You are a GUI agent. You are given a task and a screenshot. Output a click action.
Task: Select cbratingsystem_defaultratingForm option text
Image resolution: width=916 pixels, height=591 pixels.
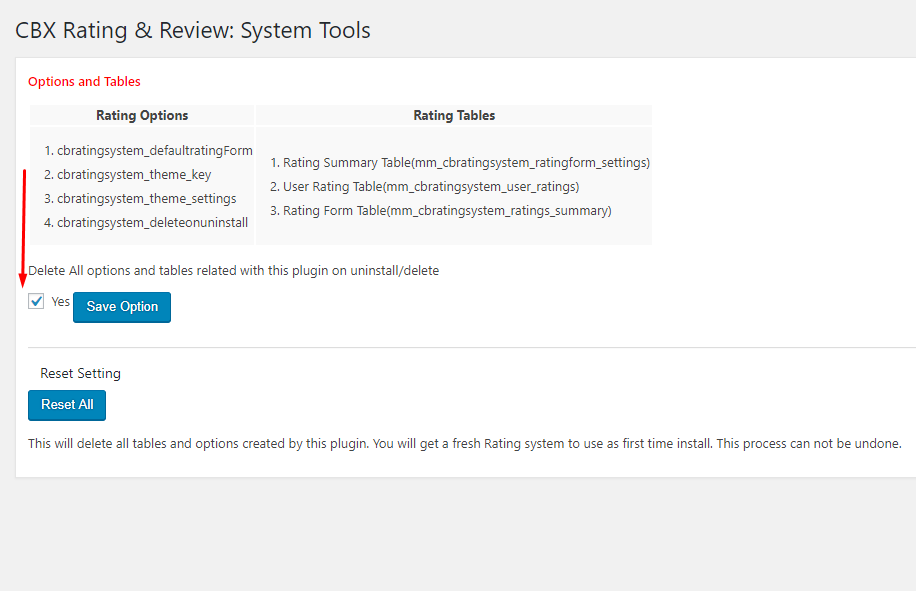[x=155, y=151]
